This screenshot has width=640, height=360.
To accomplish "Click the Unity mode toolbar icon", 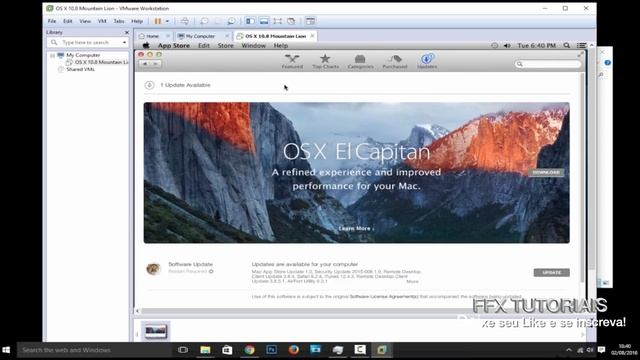I will (291, 21).
